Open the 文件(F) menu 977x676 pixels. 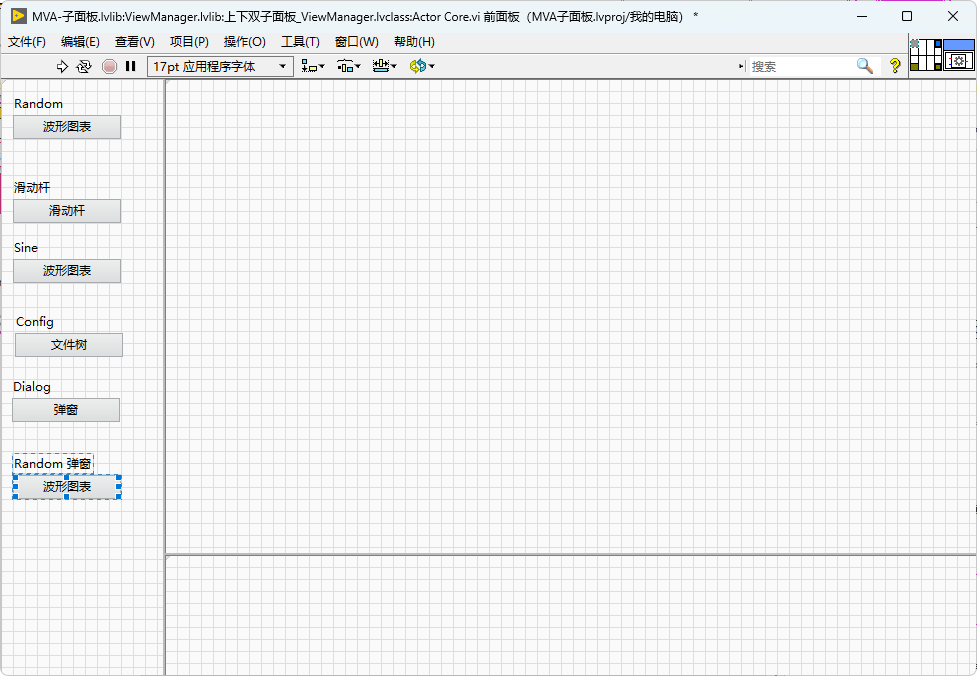click(27, 42)
